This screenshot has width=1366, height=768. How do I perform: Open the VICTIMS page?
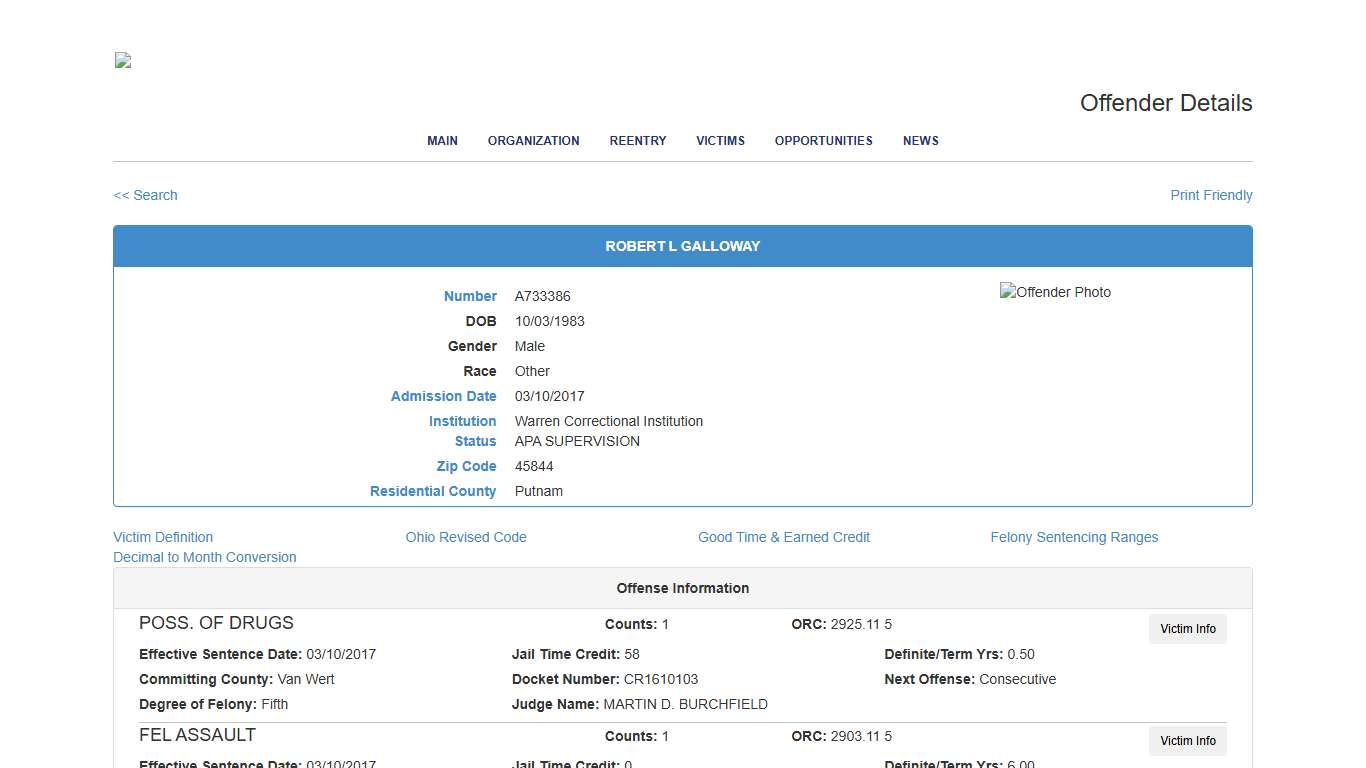[x=720, y=140]
